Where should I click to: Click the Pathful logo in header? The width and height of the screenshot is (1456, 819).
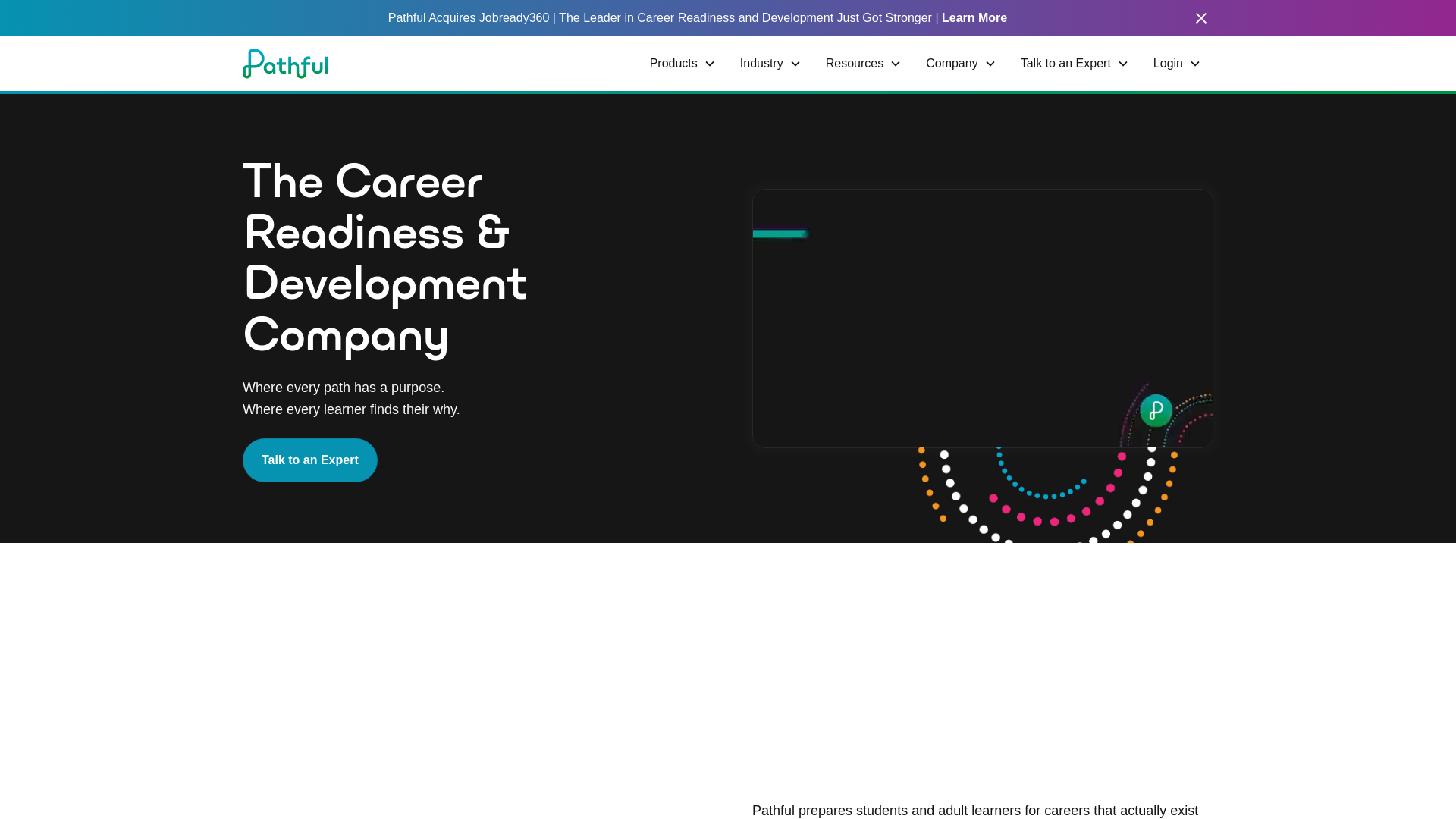[285, 64]
